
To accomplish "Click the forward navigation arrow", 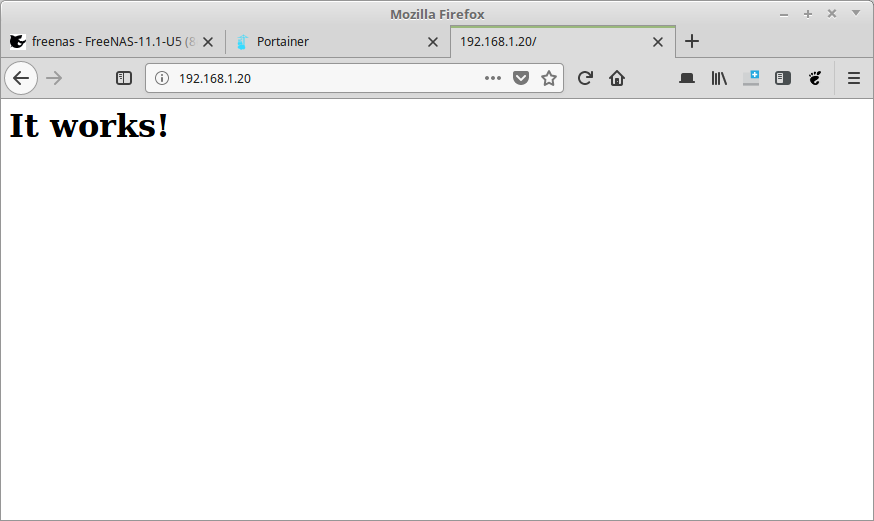I will (54, 78).
